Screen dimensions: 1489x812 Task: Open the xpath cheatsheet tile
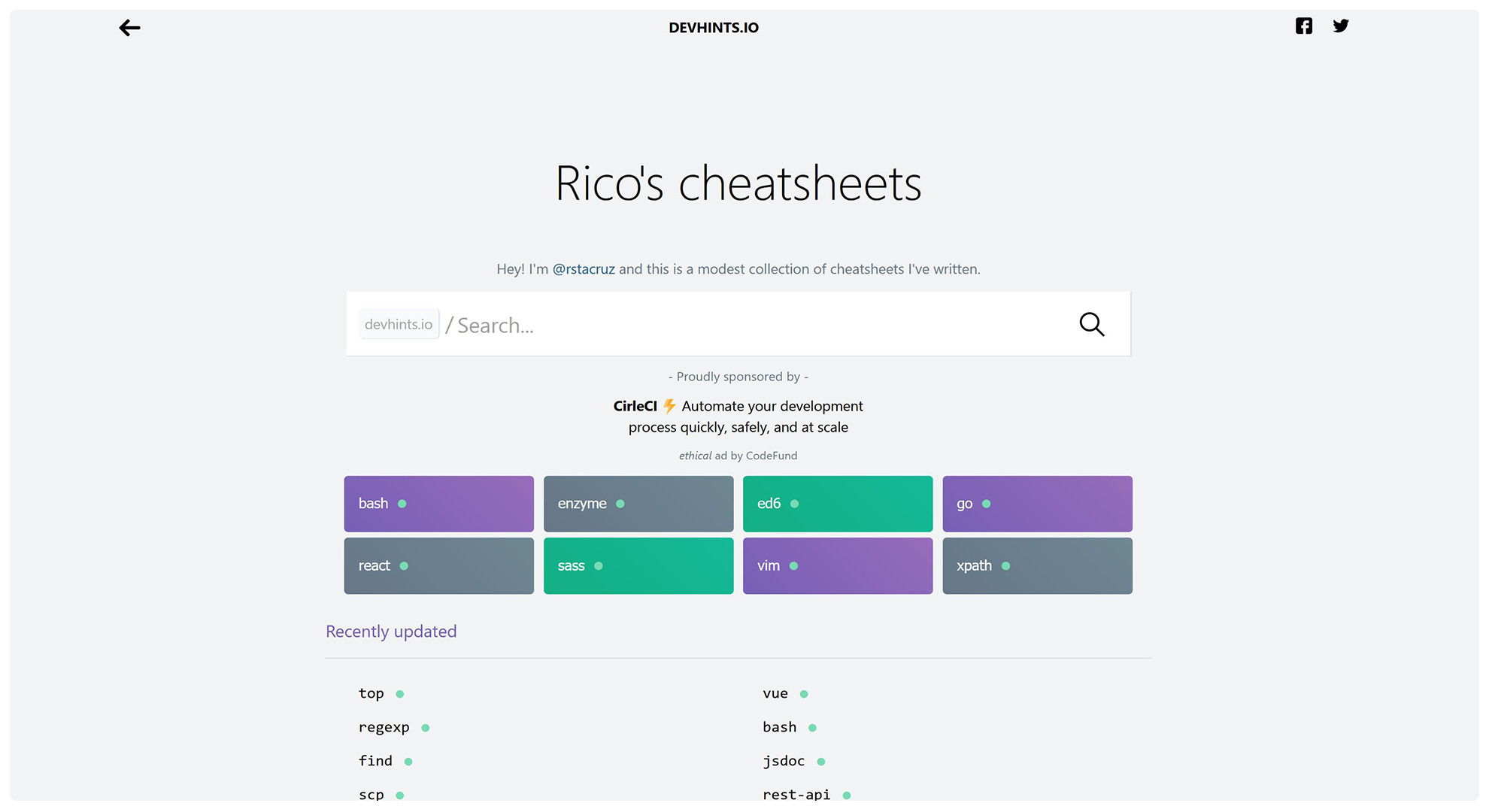coord(1037,565)
